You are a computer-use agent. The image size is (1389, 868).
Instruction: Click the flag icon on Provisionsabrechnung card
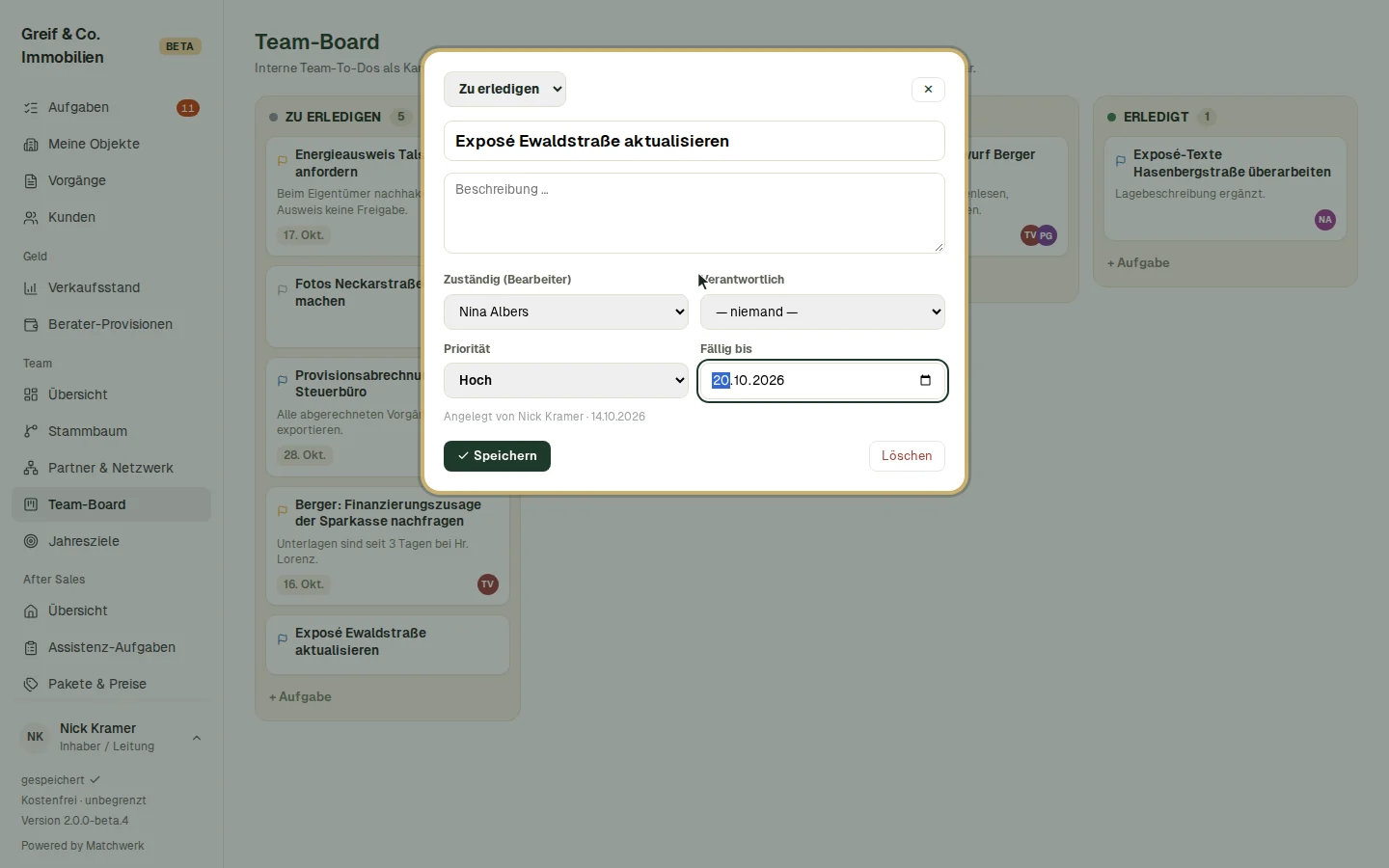coord(283,382)
